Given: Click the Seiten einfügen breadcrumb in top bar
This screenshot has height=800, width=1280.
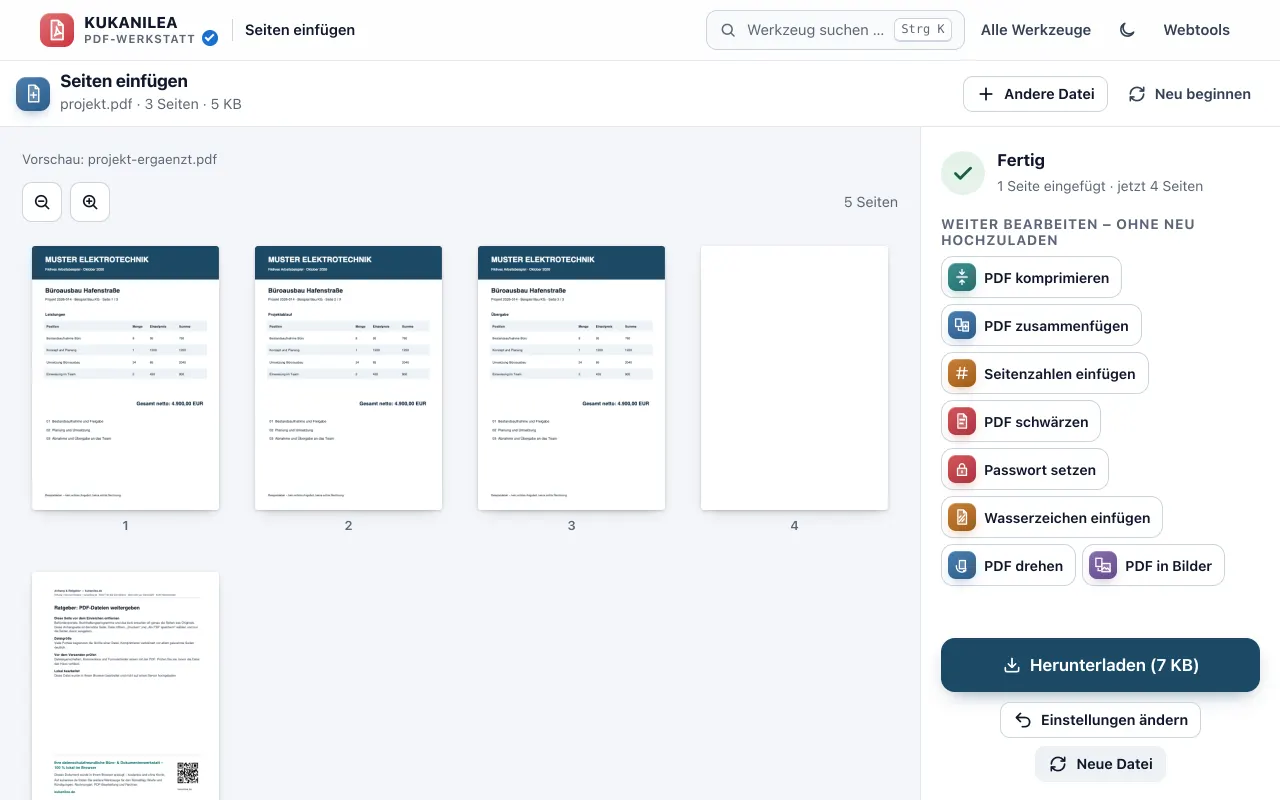Looking at the screenshot, I should pos(300,30).
